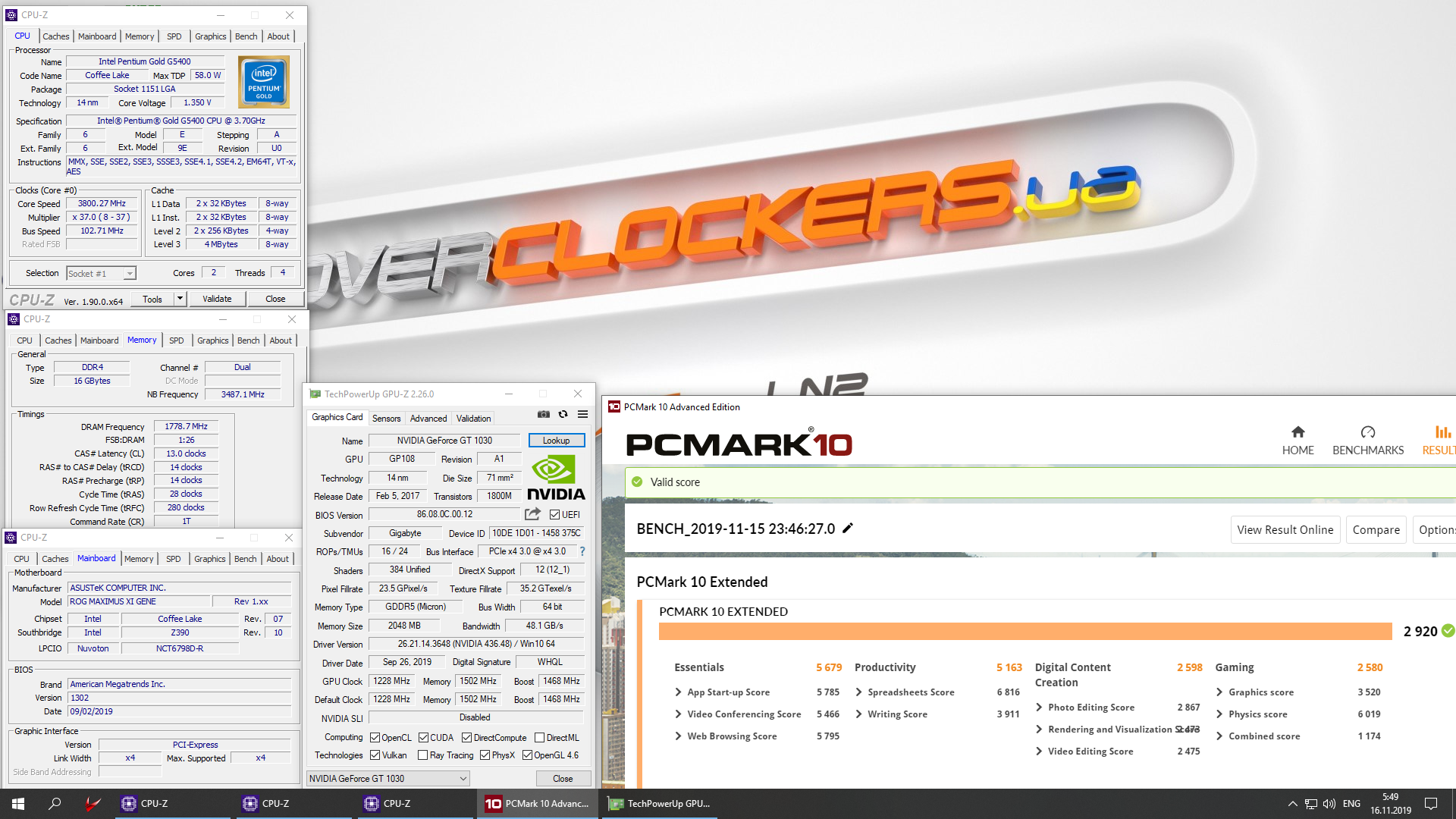
Task: Click the Tools button in CPU-Z
Action: (x=152, y=299)
